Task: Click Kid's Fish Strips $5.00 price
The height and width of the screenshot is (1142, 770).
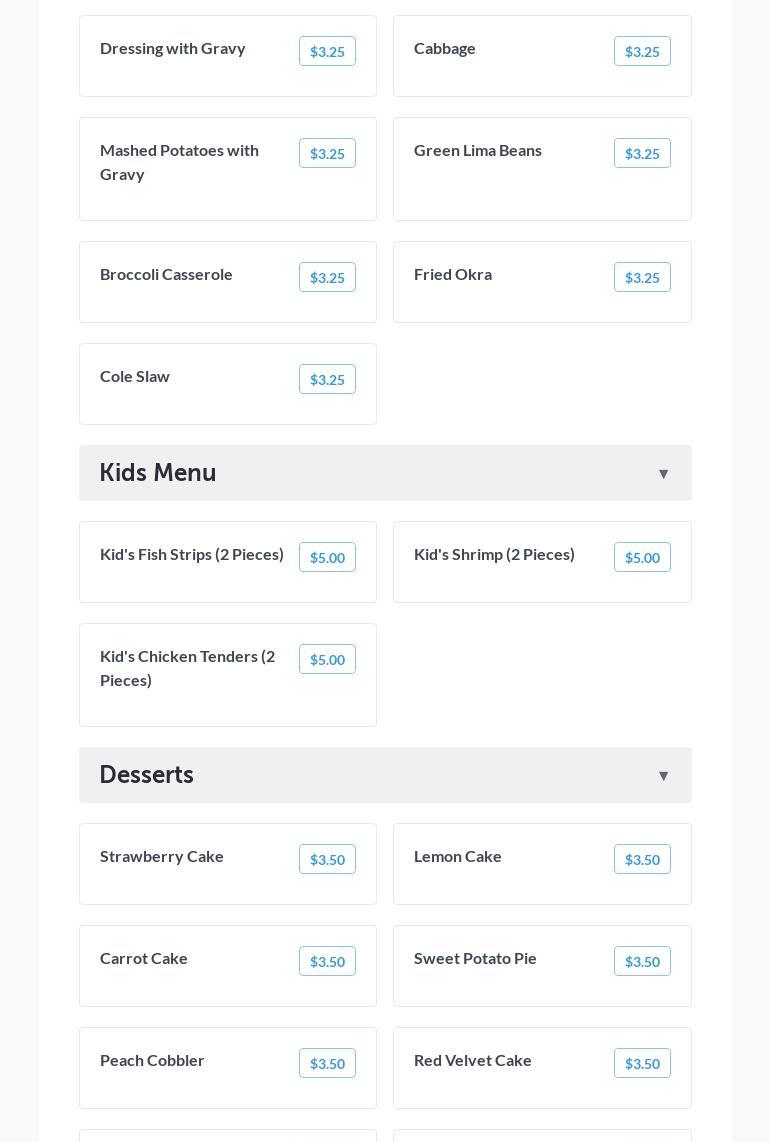Action: click(327, 558)
